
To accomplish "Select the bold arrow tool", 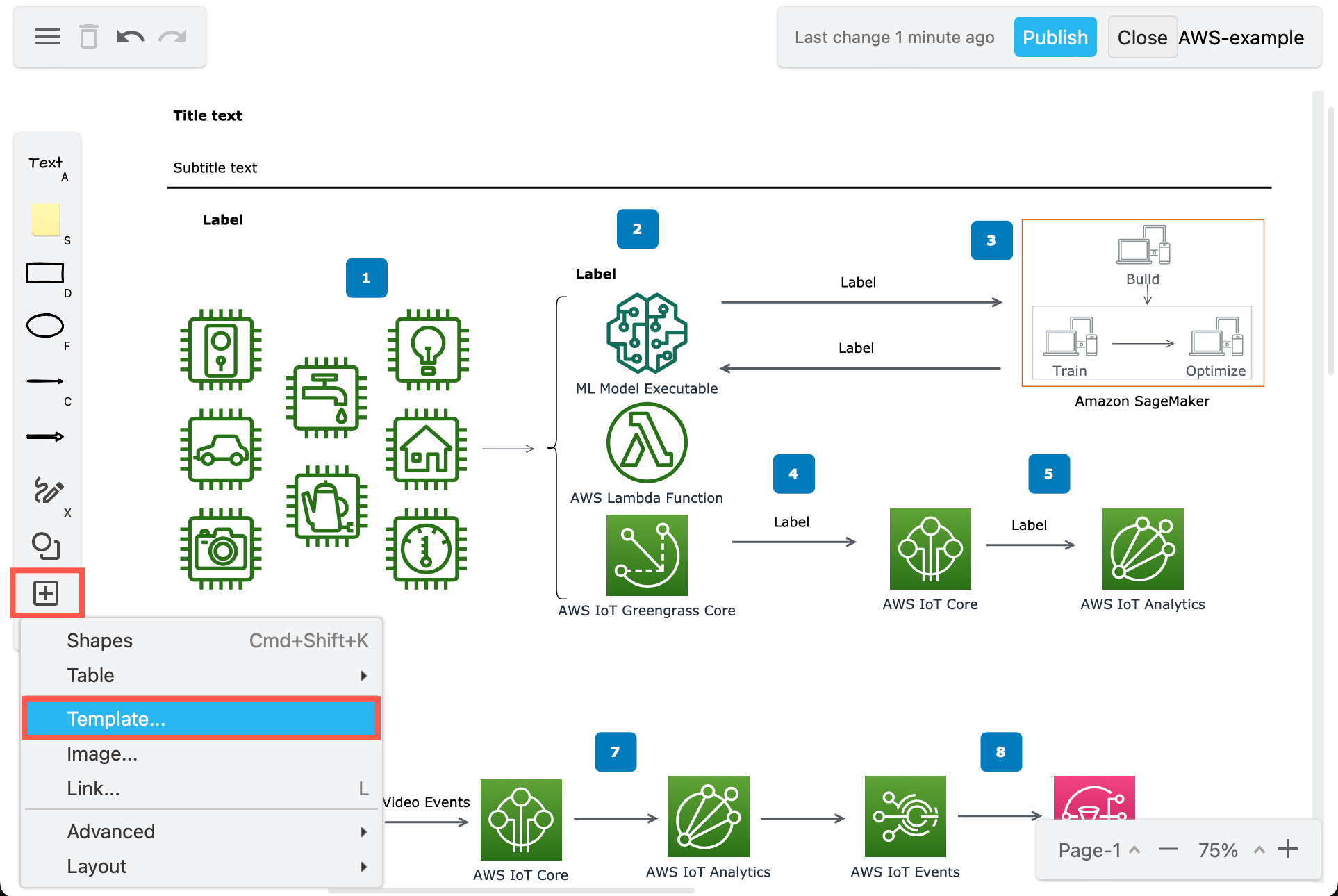I will tap(44, 436).
